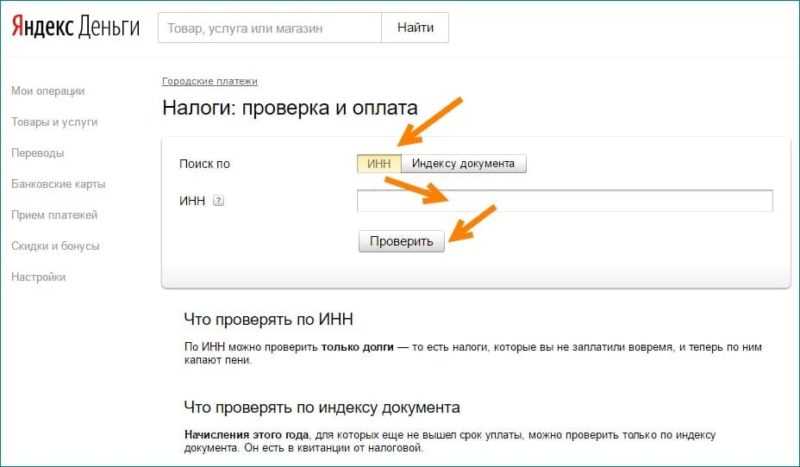Click the Поиск по label
800x467 pixels.
coord(204,164)
